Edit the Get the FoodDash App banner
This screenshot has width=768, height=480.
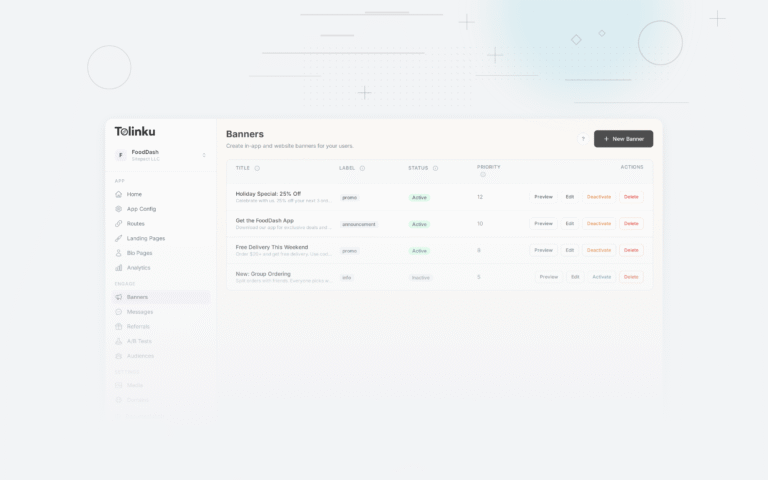[570, 224]
